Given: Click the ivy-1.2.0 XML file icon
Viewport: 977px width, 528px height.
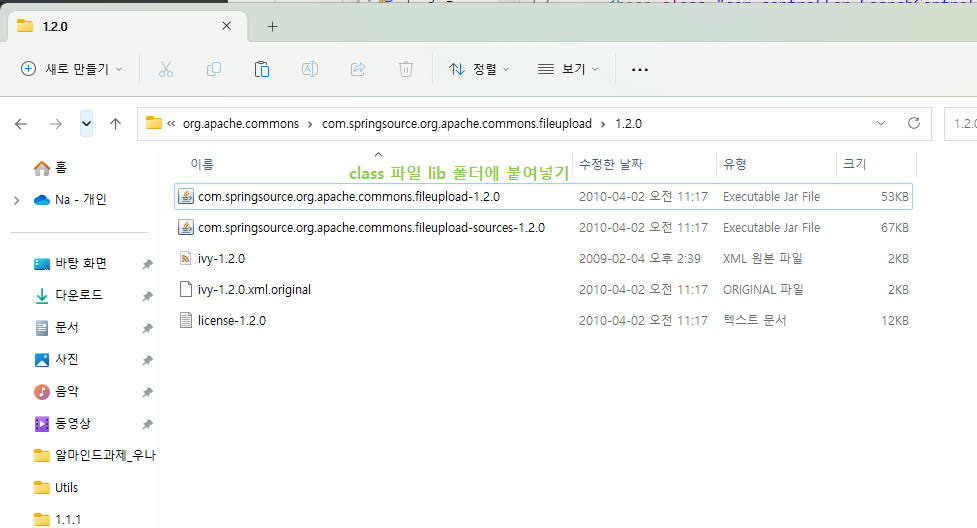Looking at the screenshot, I should [x=186, y=258].
